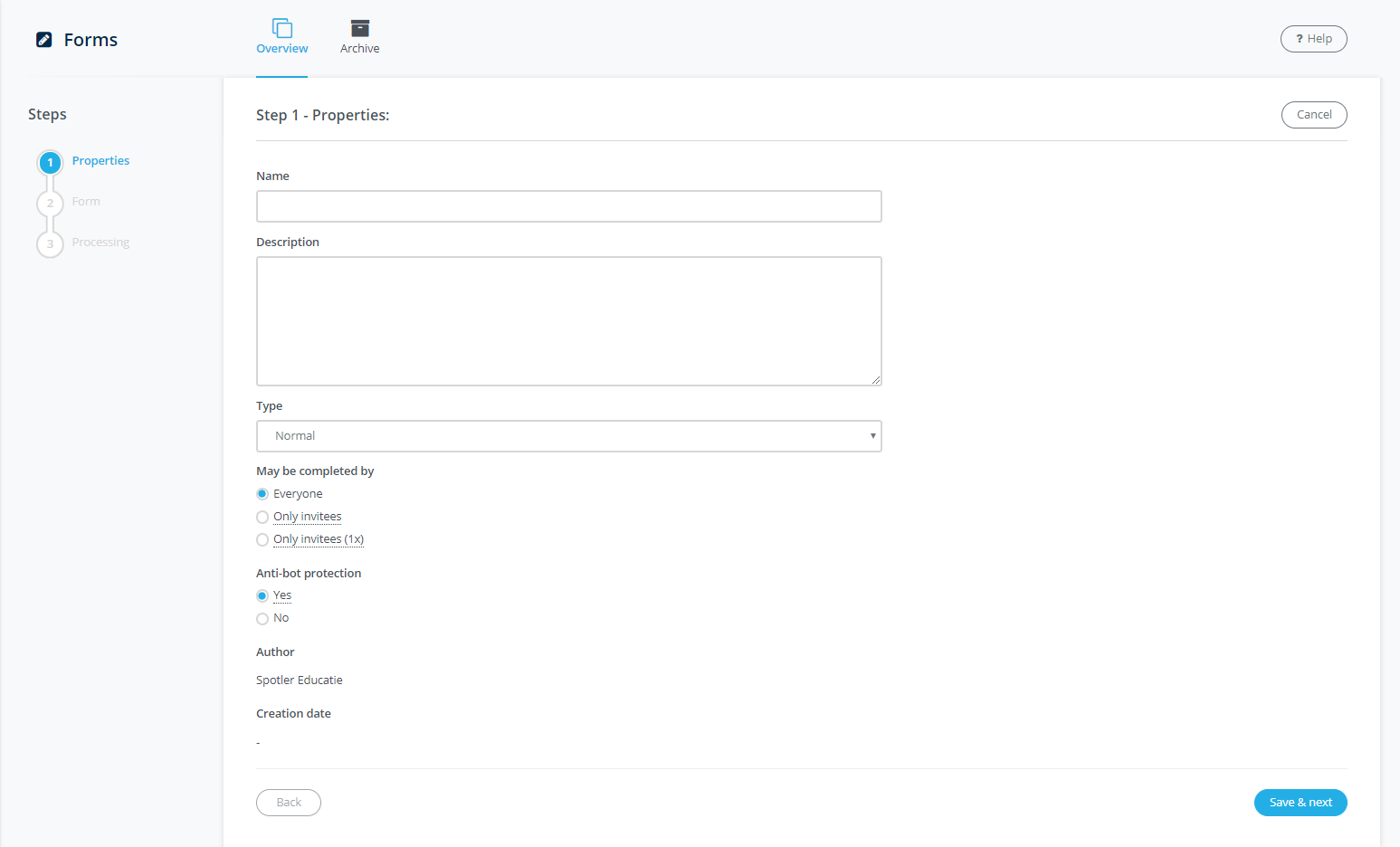Click the Forms pencil logo icon
Viewport: 1400px width, 847px height.
point(43,40)
